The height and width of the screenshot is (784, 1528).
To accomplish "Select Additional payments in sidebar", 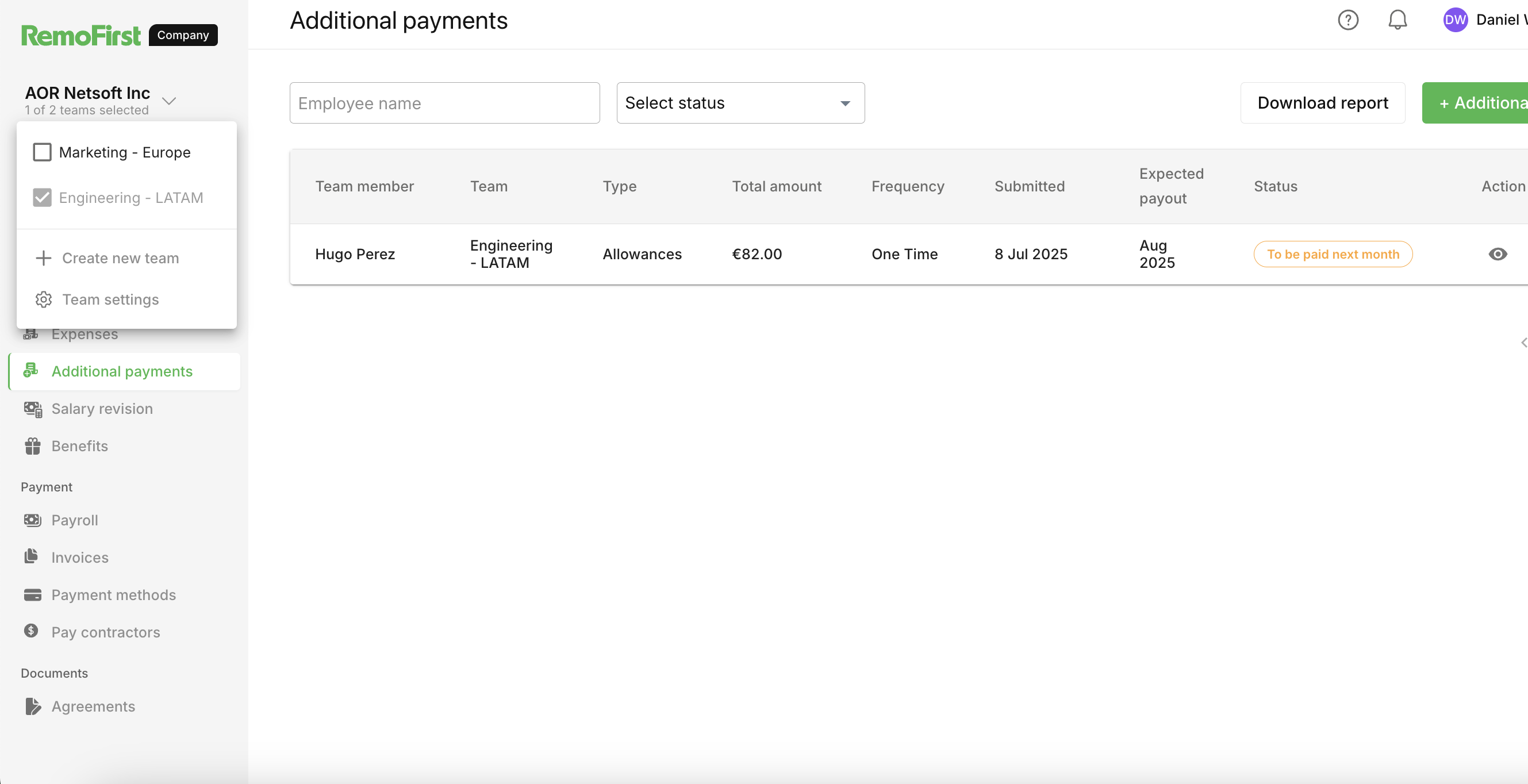I will pos(125,371).
